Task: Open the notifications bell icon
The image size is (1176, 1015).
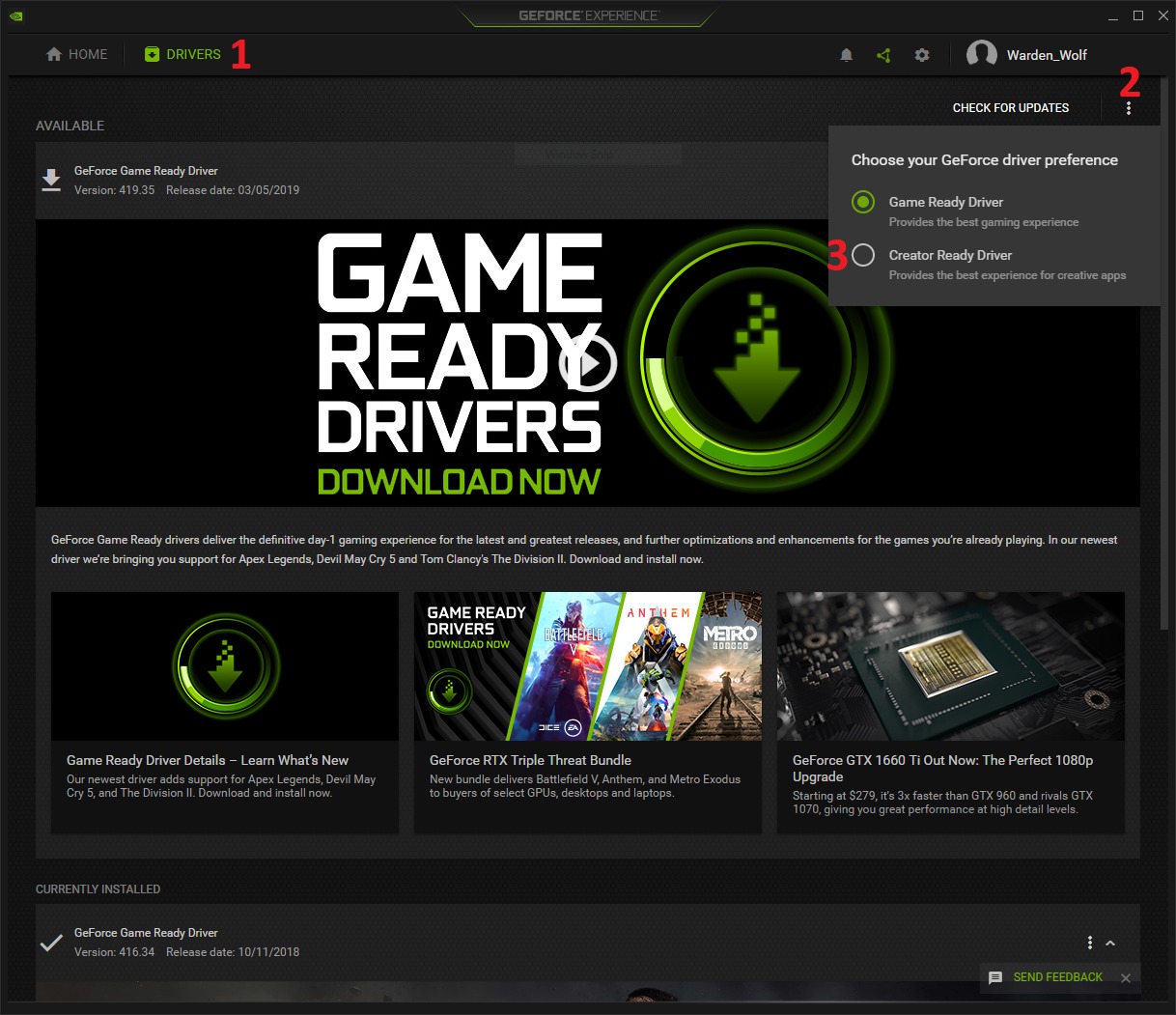Action: coord(846,55)
